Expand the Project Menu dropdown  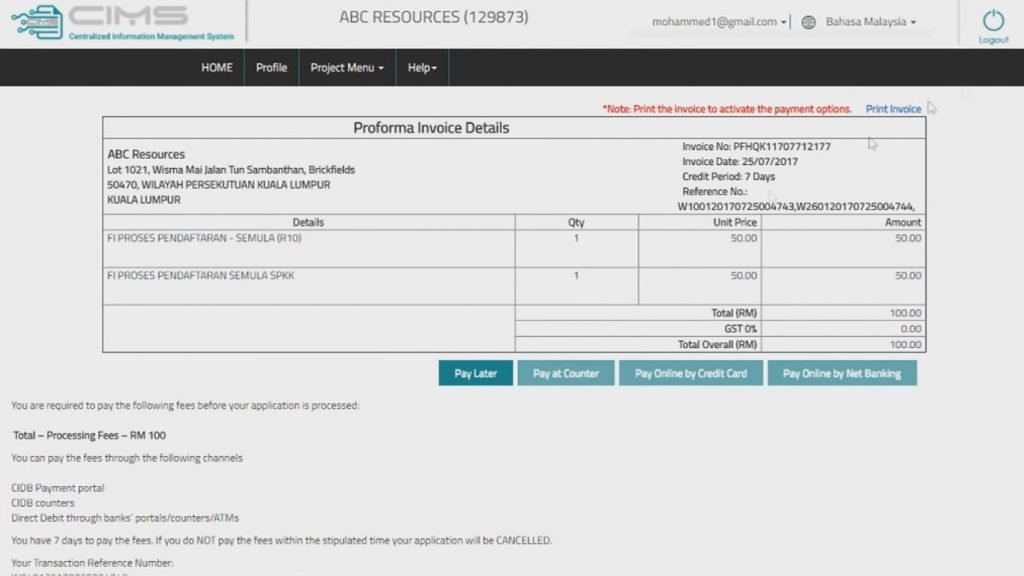[347, 67]
